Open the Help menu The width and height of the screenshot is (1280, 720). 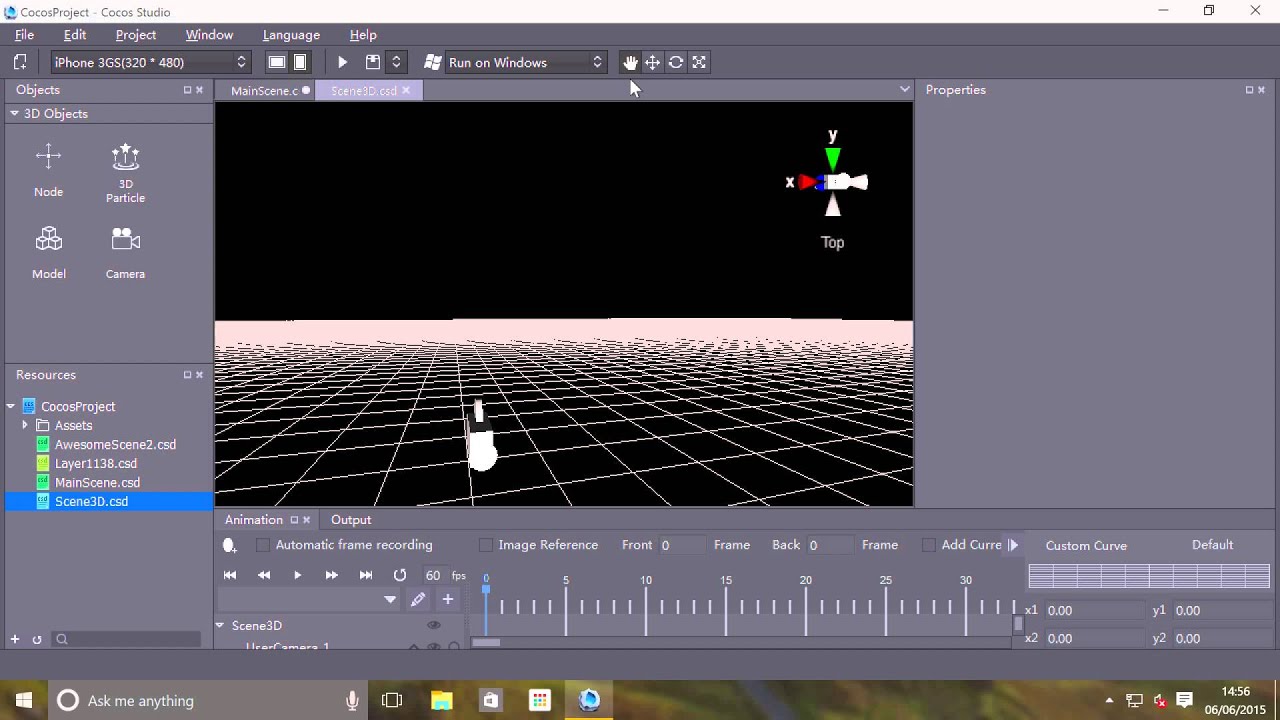pos(363,35)
